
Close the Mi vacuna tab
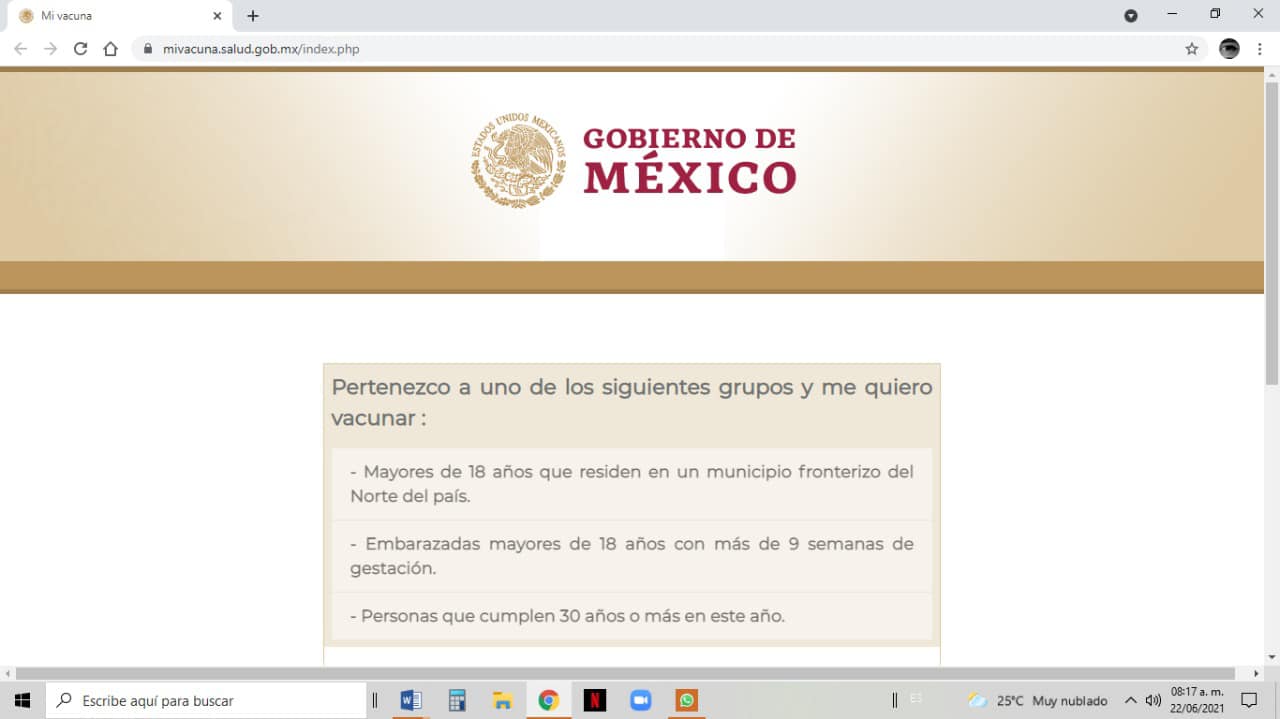[x=217, y=16]
